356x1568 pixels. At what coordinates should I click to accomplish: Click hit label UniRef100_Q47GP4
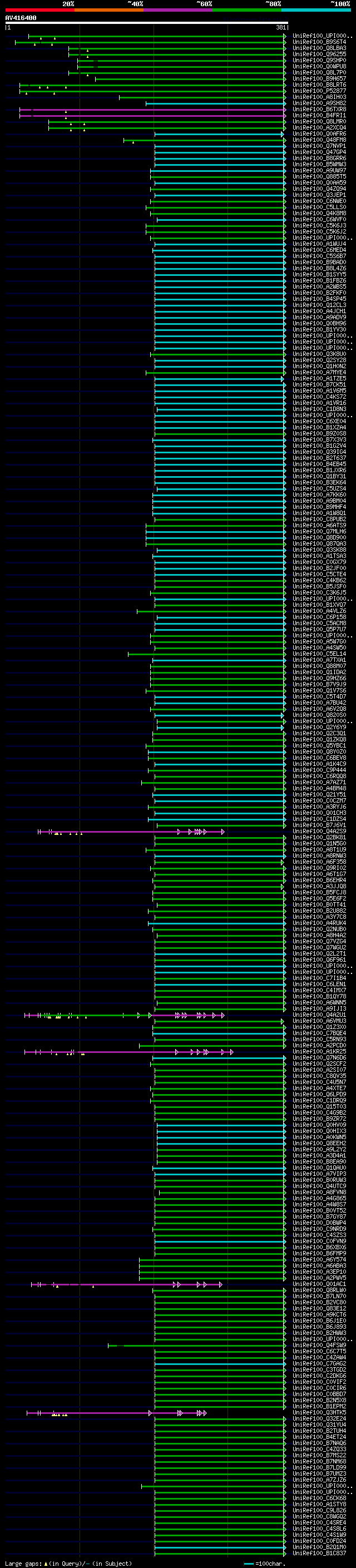pos(319,152)
